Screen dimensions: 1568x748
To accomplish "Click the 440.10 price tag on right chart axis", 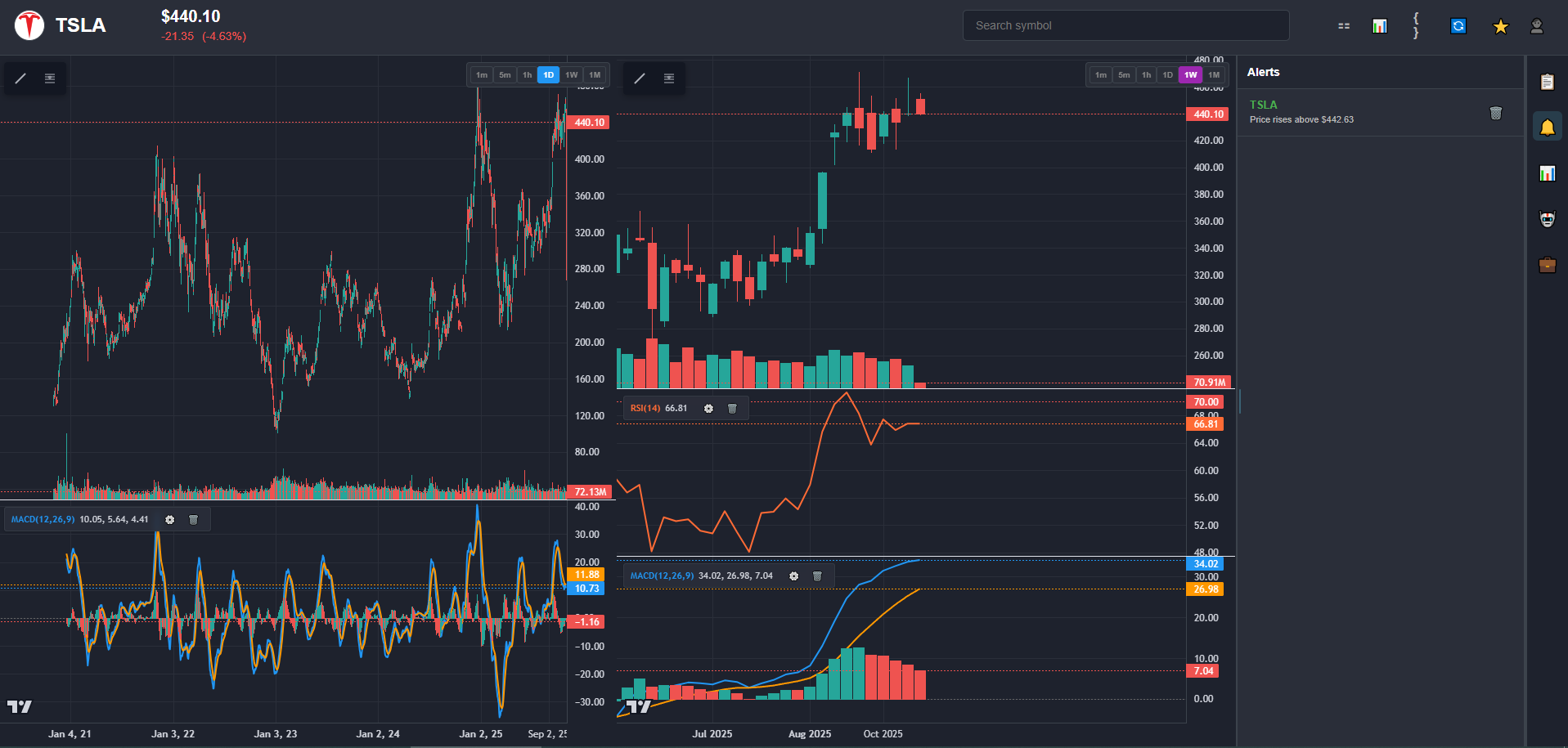I will (x=1207, y=114).
